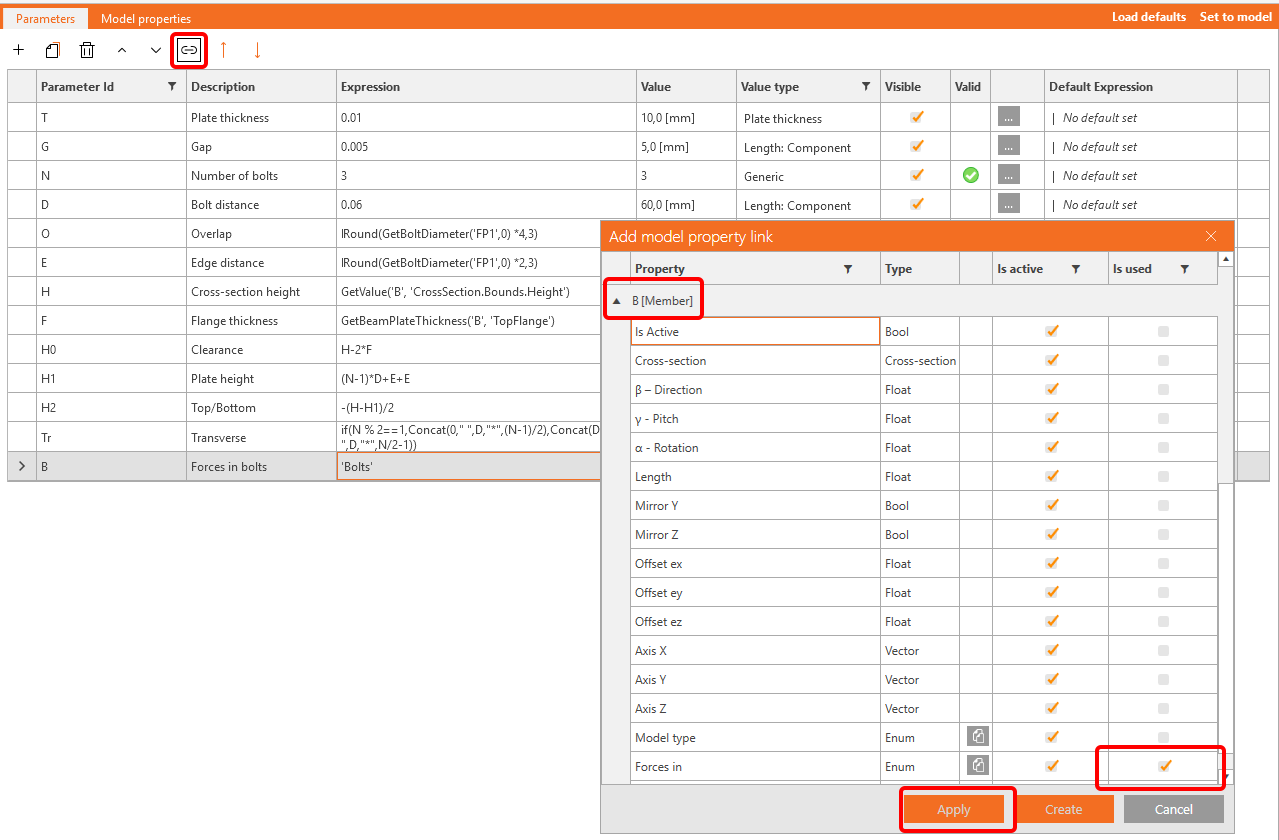1279x840 pixels.
Task: Click the Load defaults link
Action: pyautogui.click(x=1148, y=17)
